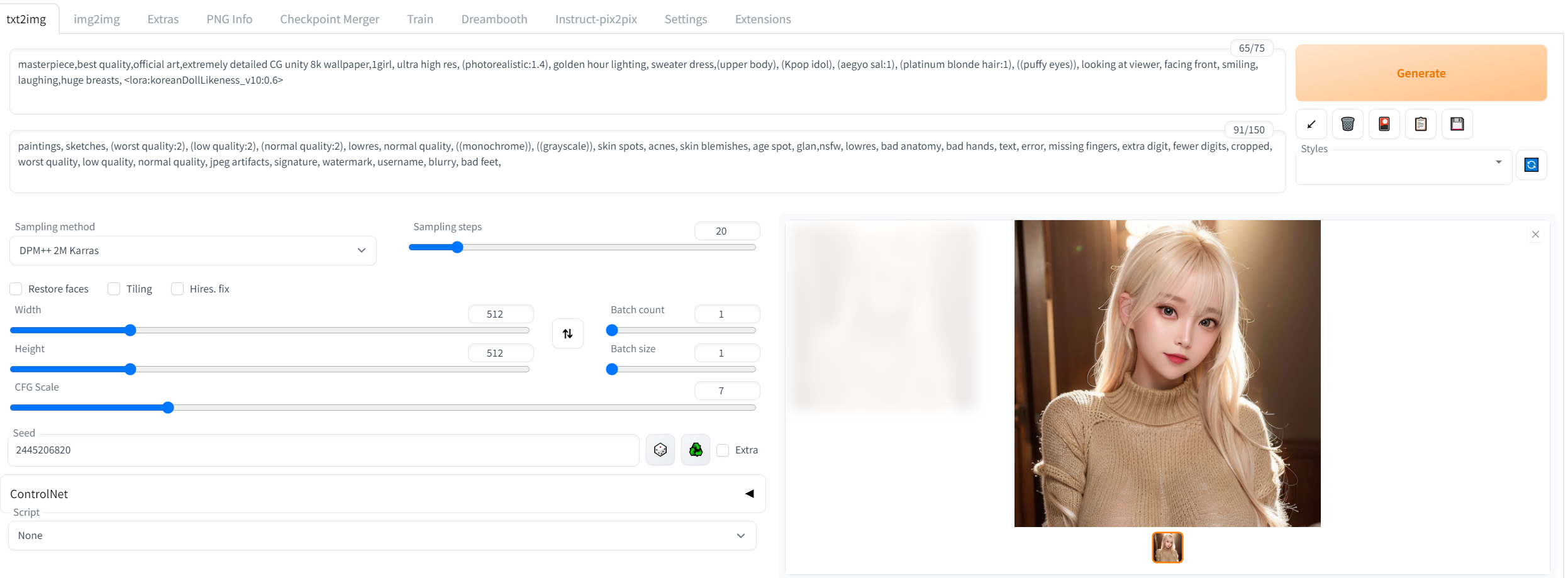Click the Height value field showing 512

click(501, 353)
